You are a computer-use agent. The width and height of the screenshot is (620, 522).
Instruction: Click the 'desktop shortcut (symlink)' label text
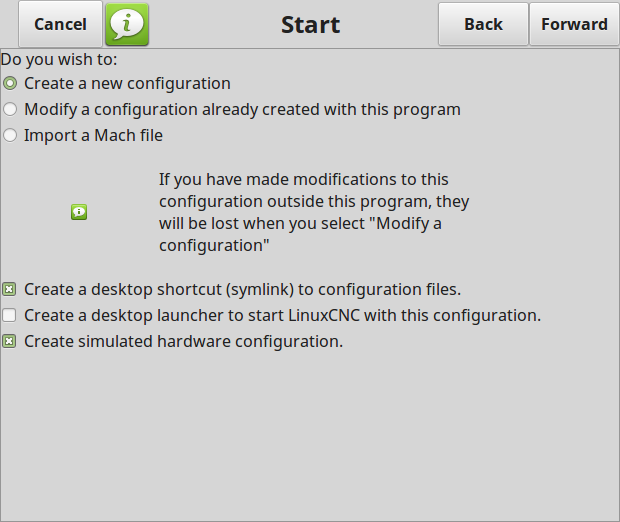(242, 289)
